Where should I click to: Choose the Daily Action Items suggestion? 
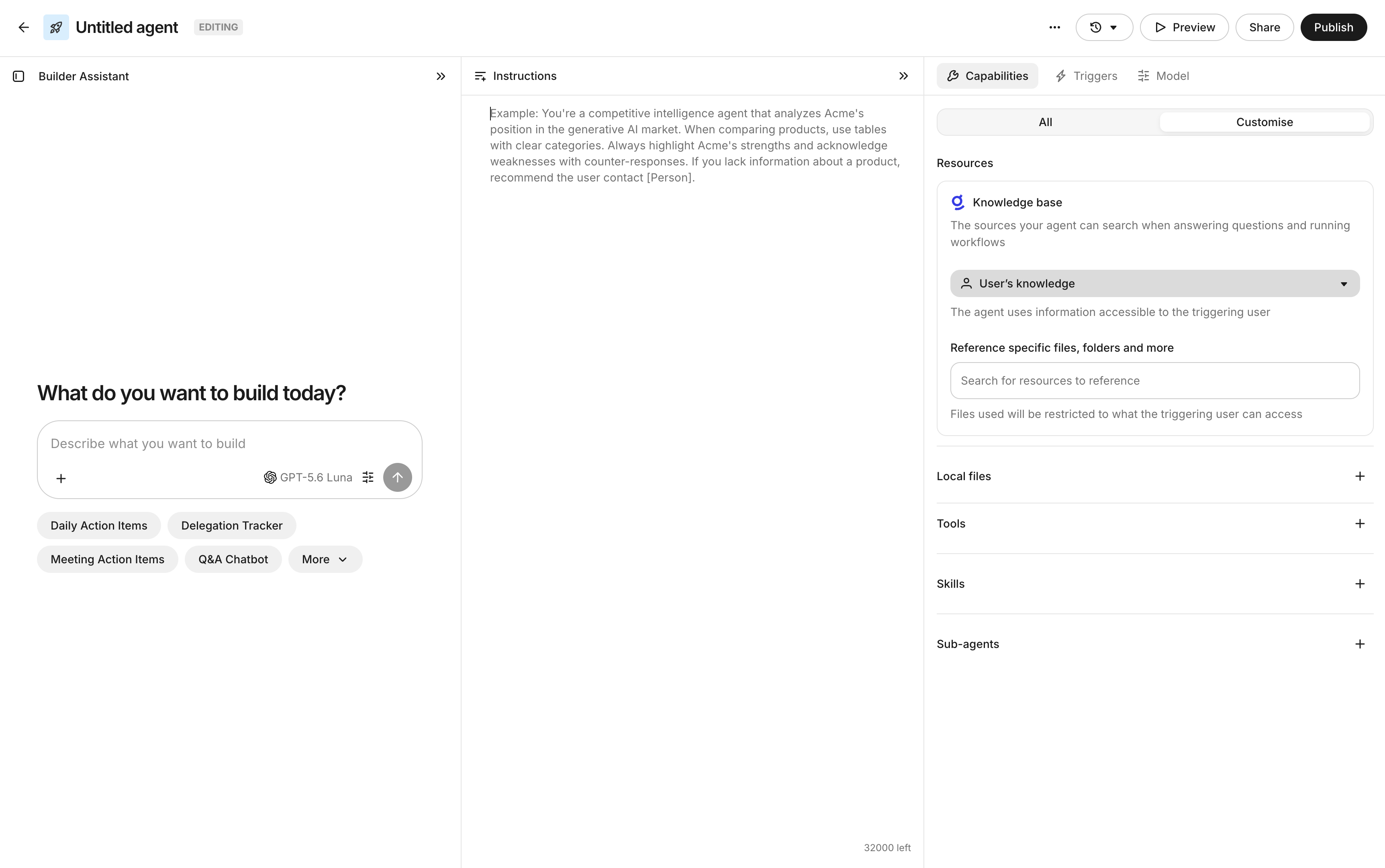pos(99,526)
